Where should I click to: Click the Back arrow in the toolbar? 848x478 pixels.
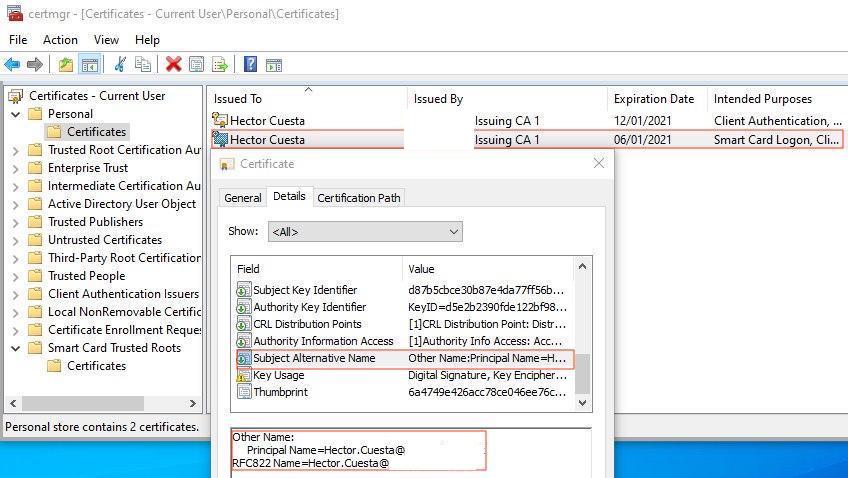pos(12,65)
